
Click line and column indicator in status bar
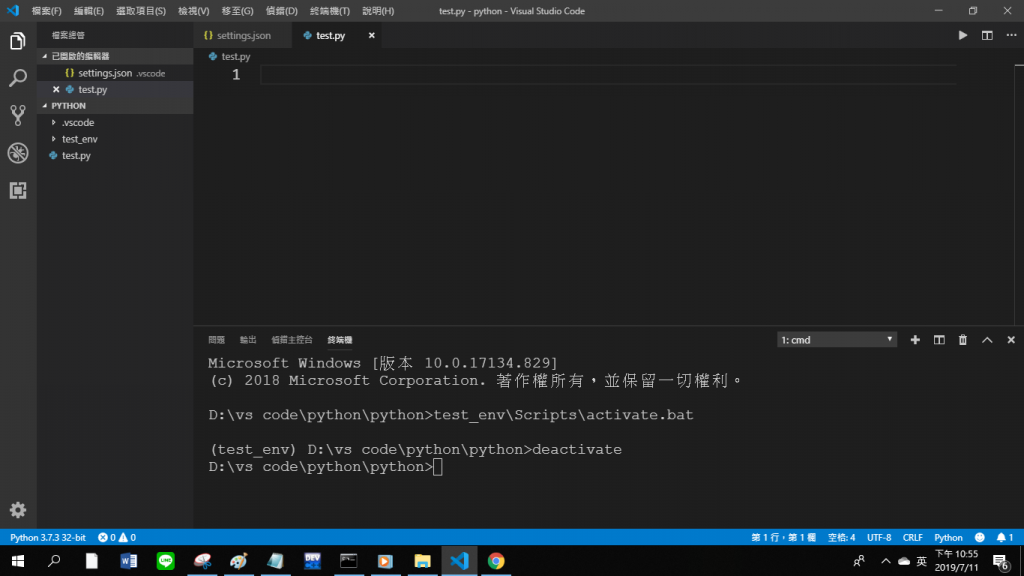(x=783, y=537)
